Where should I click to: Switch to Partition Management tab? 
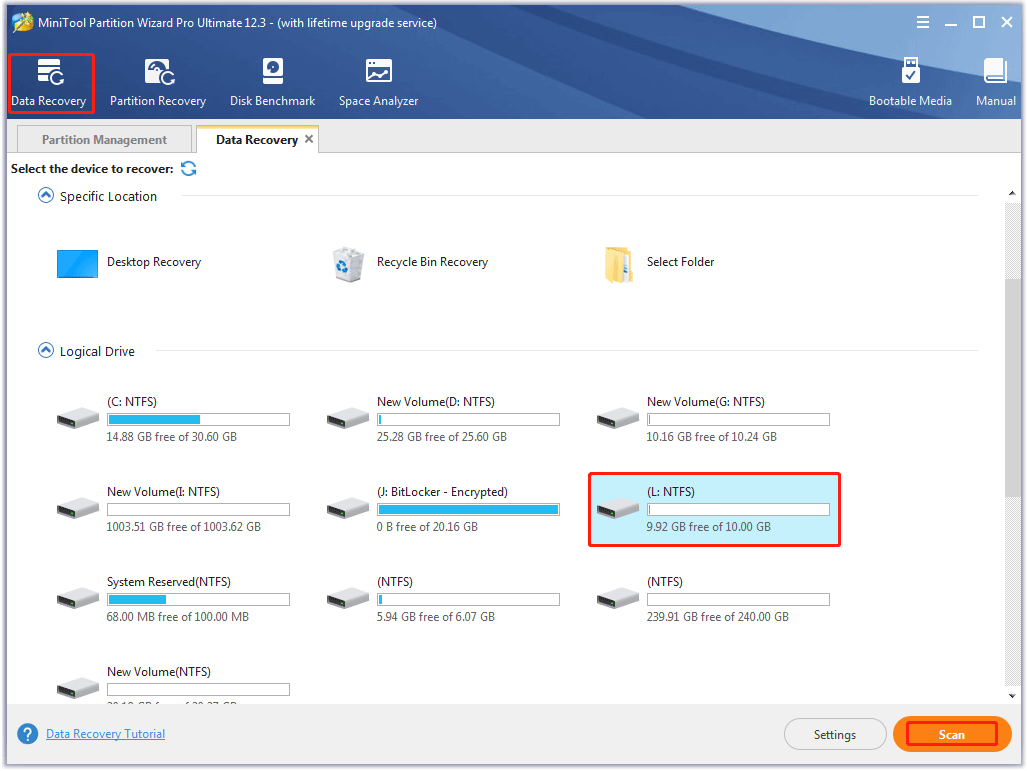[x=104, y=140]
